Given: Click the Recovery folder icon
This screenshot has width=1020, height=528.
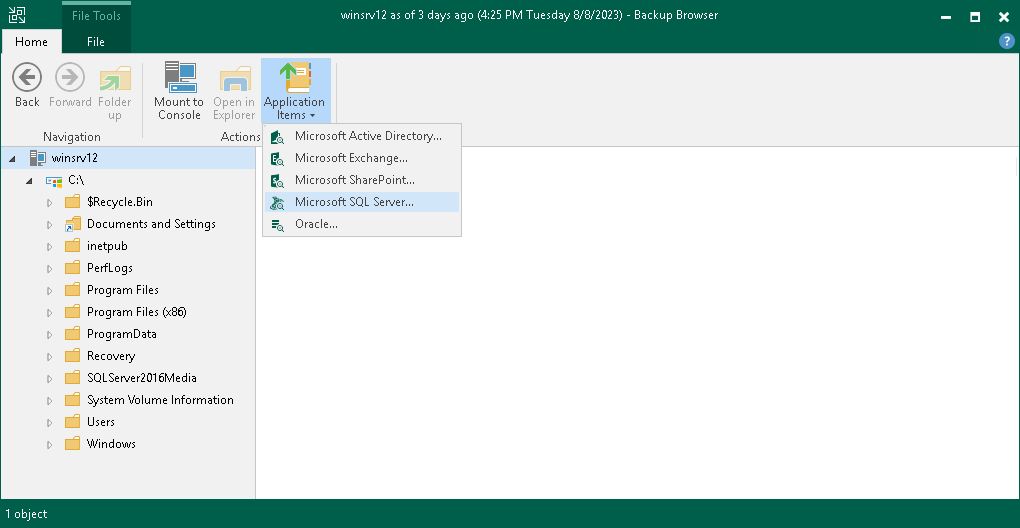Looking at the screenshot, I should pyautogui.click(x=73, y=356).
